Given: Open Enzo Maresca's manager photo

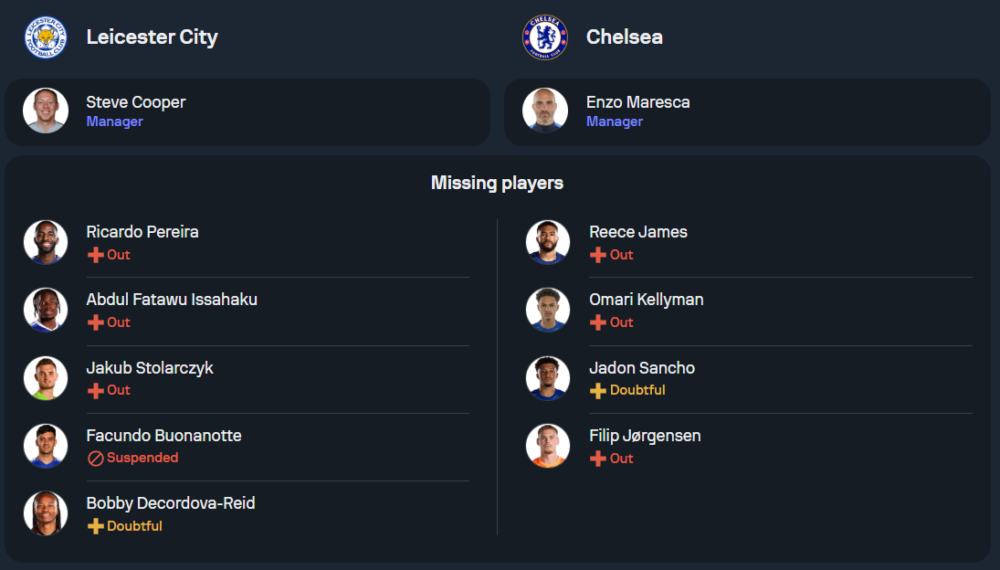Looking at the screenshot, I should tap(546, 111).
